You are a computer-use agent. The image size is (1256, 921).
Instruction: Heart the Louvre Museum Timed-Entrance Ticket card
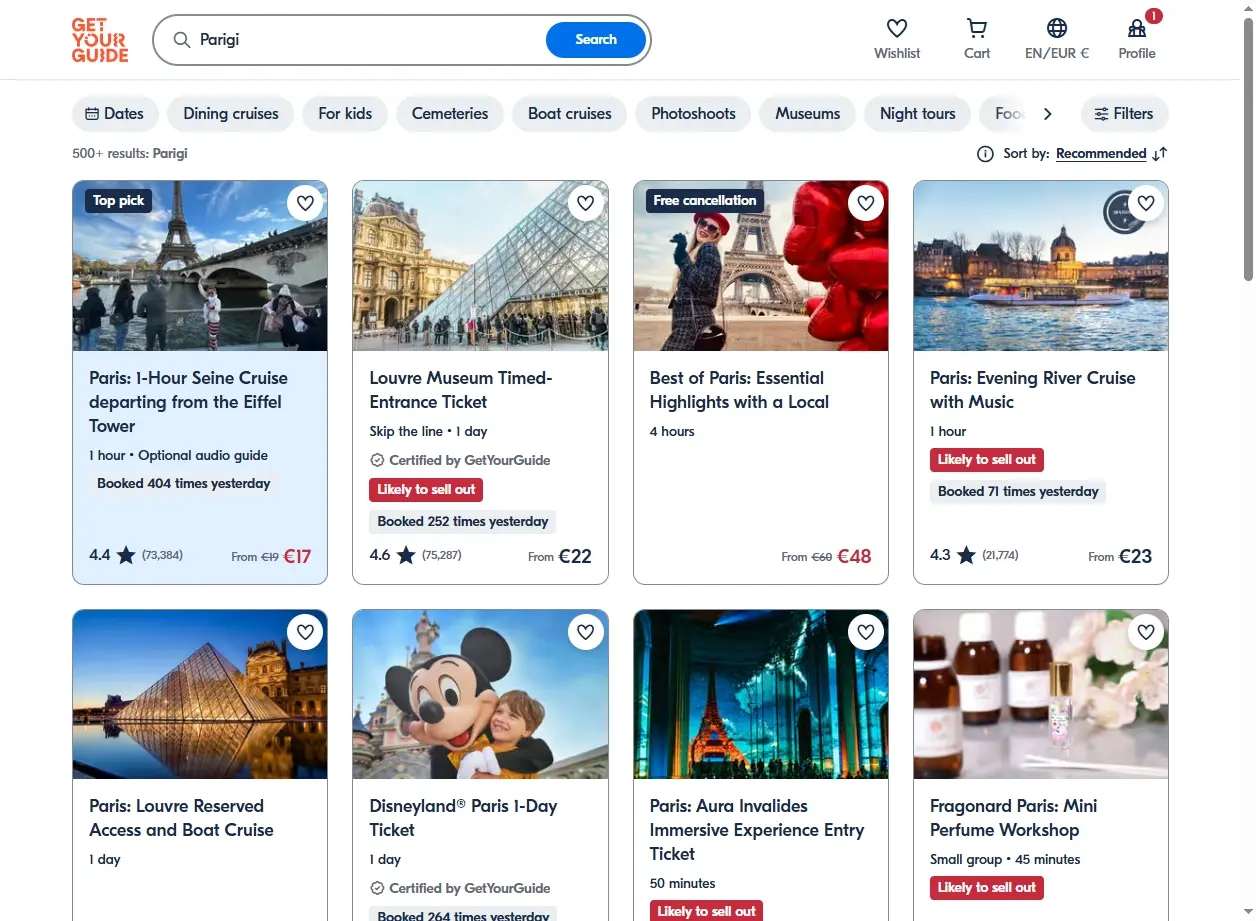[x=586, y=203]
